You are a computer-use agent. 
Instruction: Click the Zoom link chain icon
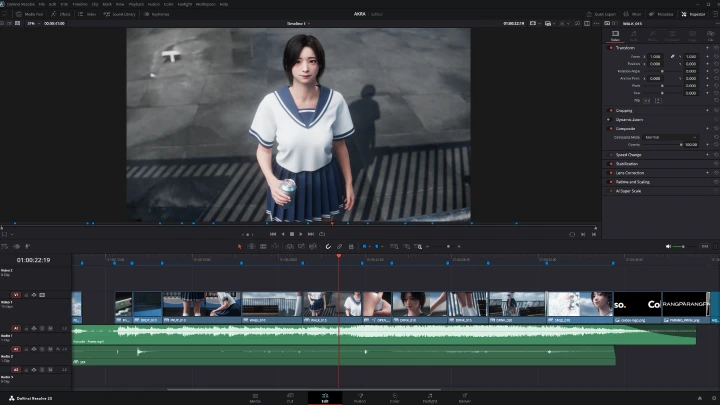(x=672, y=56)
